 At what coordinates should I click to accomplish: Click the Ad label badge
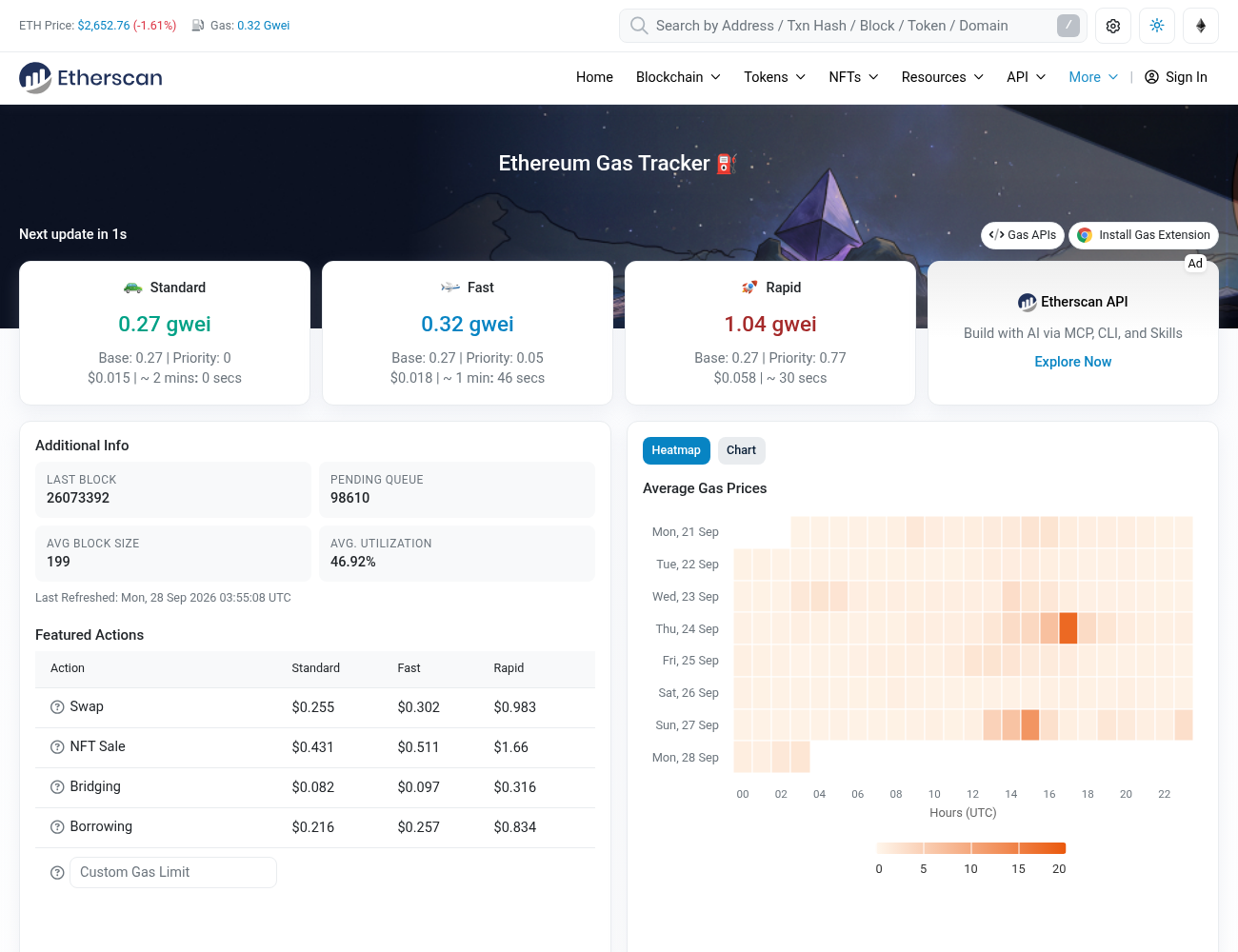coord(1195,264)
